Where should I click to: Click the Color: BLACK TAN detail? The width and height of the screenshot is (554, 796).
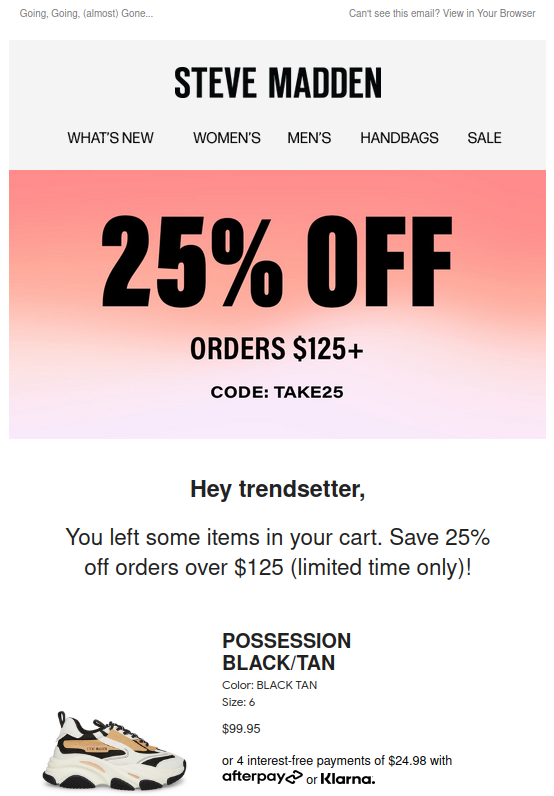[269, 685]
